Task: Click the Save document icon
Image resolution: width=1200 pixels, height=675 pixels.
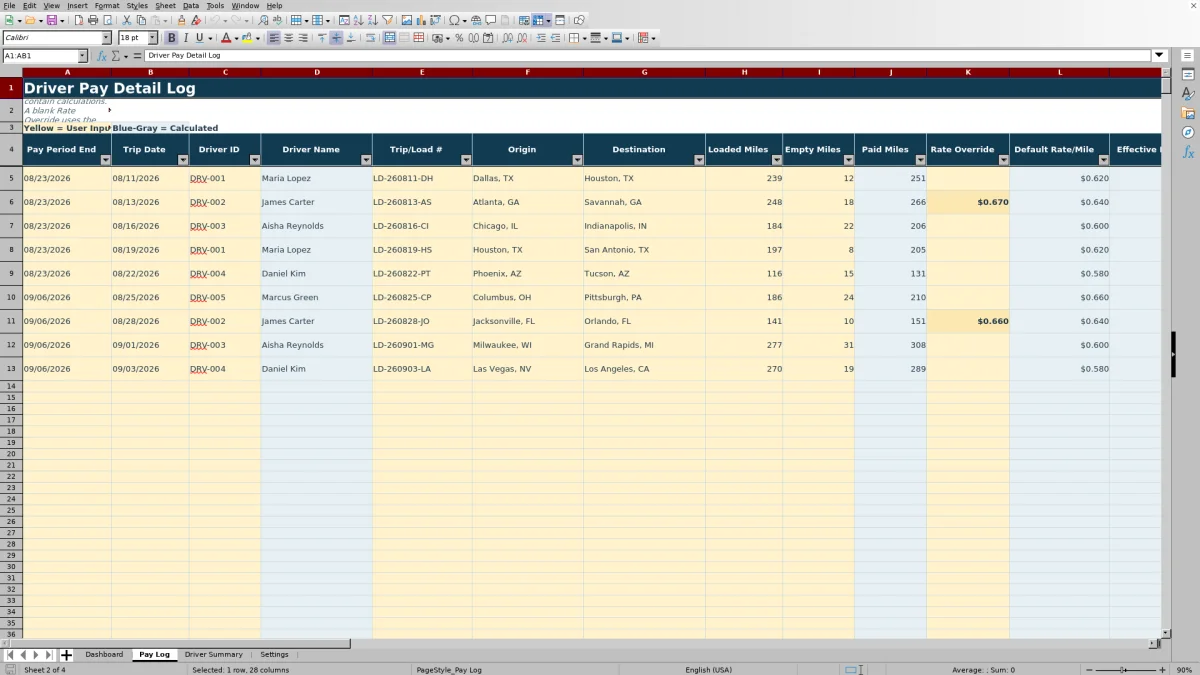Action: tap(50, 20)
